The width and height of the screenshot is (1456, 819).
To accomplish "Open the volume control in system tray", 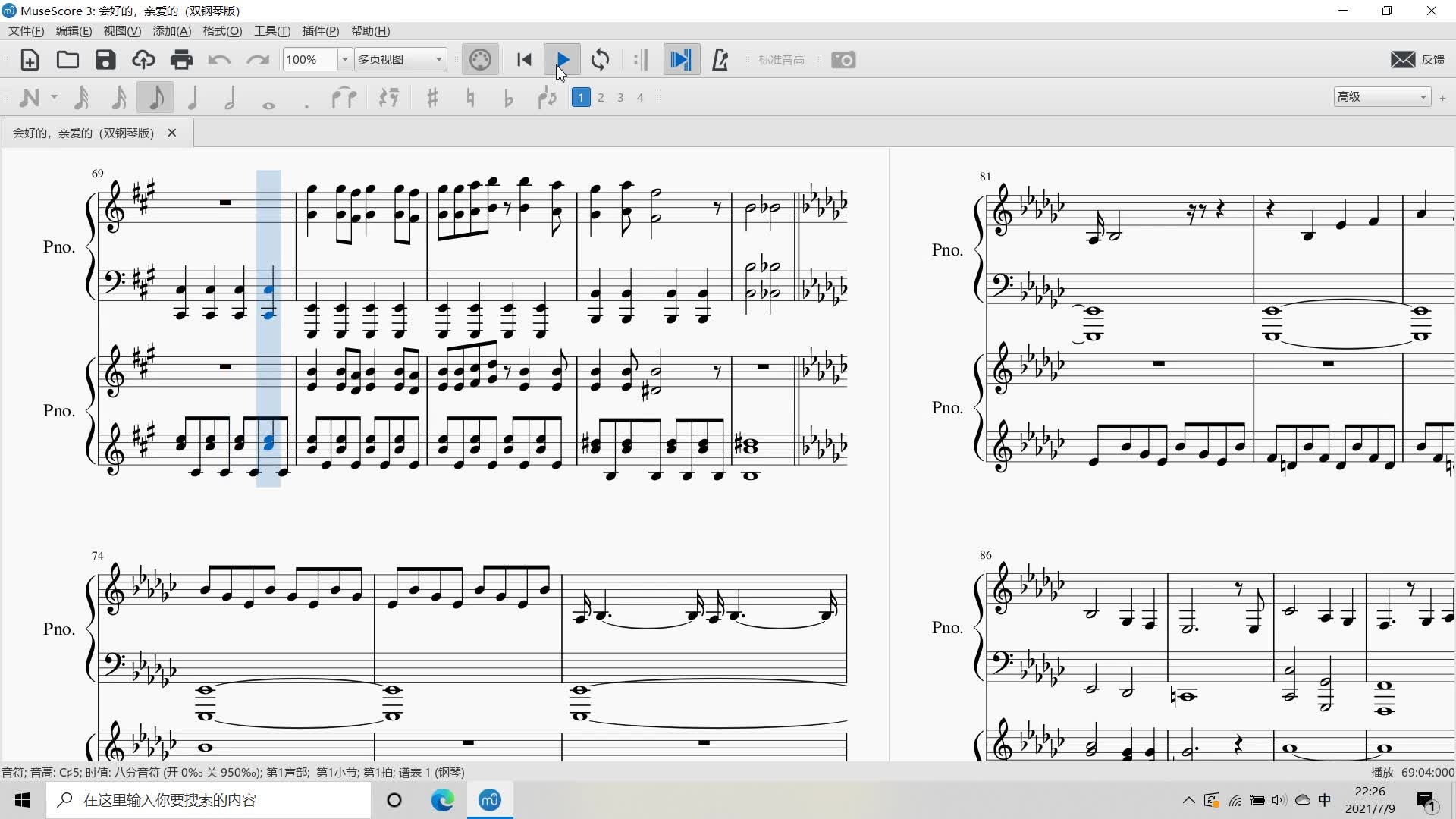I will click(x=1279, y=800).
